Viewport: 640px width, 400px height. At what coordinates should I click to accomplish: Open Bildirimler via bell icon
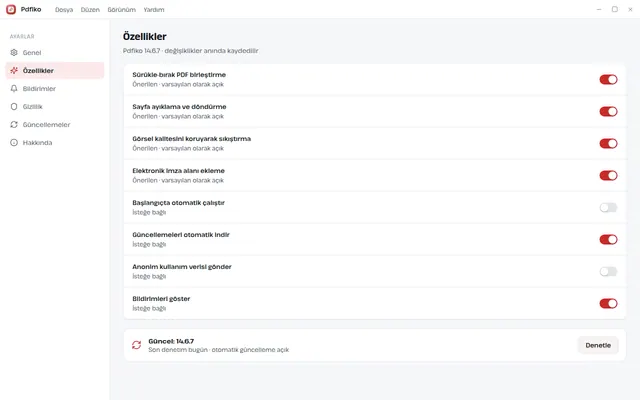pos(14,89)
